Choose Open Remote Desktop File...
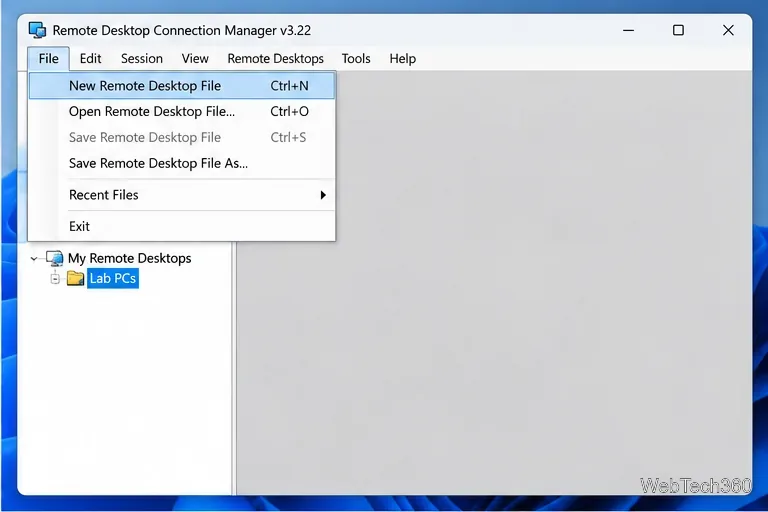Viewport: 768px width, 512px height. tap(182, 112)
